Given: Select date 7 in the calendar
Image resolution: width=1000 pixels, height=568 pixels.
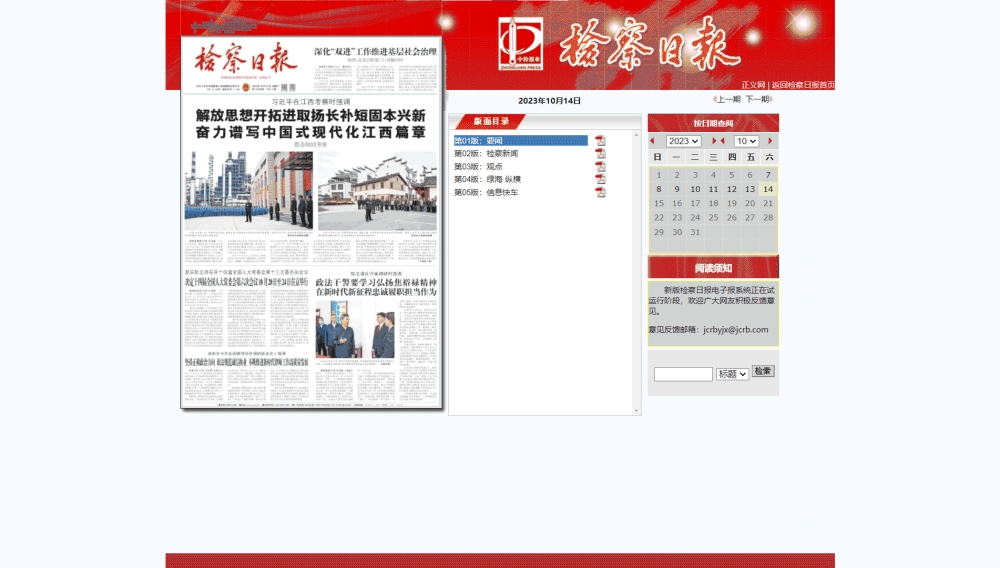Looking at the screenshot, I should coord(768,175).
